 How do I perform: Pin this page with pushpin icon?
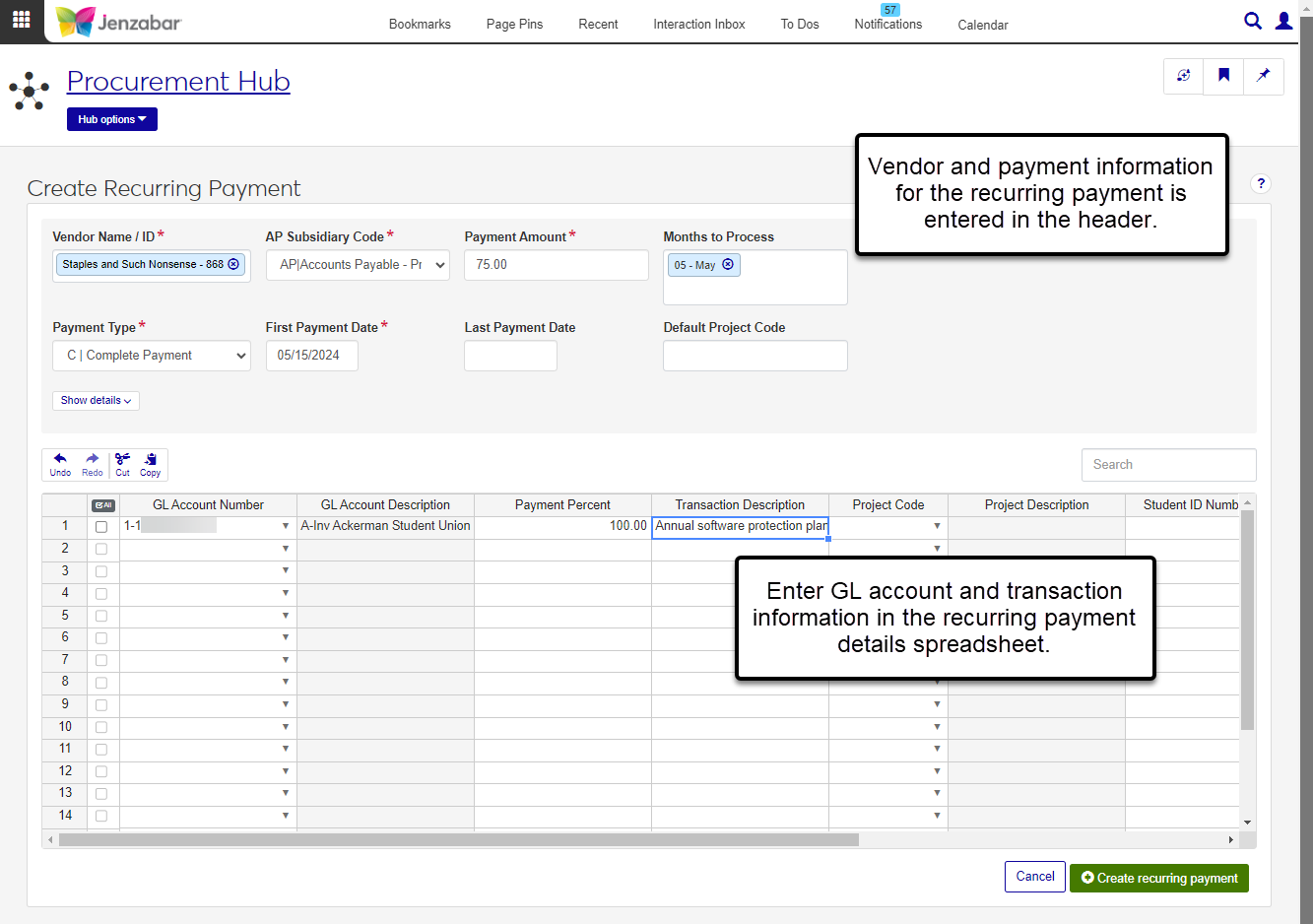1263,76
